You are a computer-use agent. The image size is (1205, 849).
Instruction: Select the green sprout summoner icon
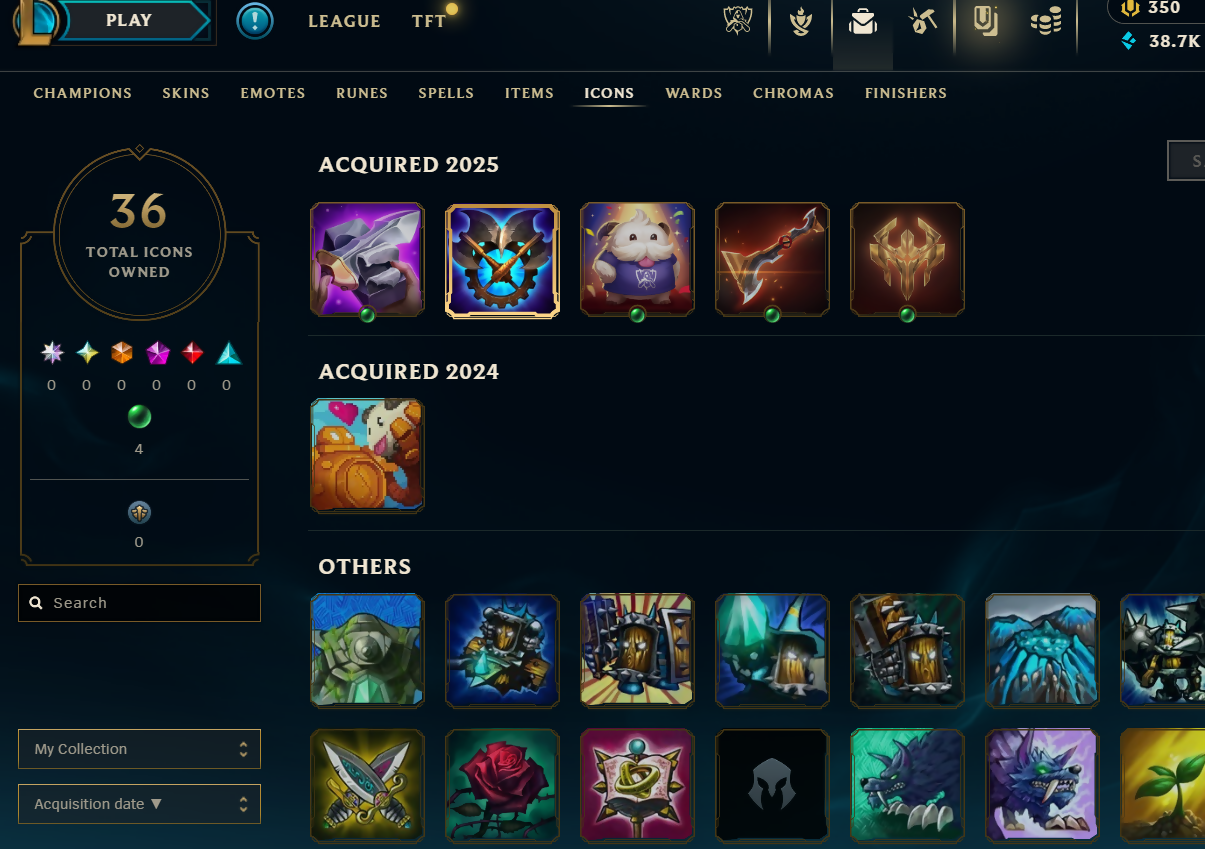(1162, 785)
